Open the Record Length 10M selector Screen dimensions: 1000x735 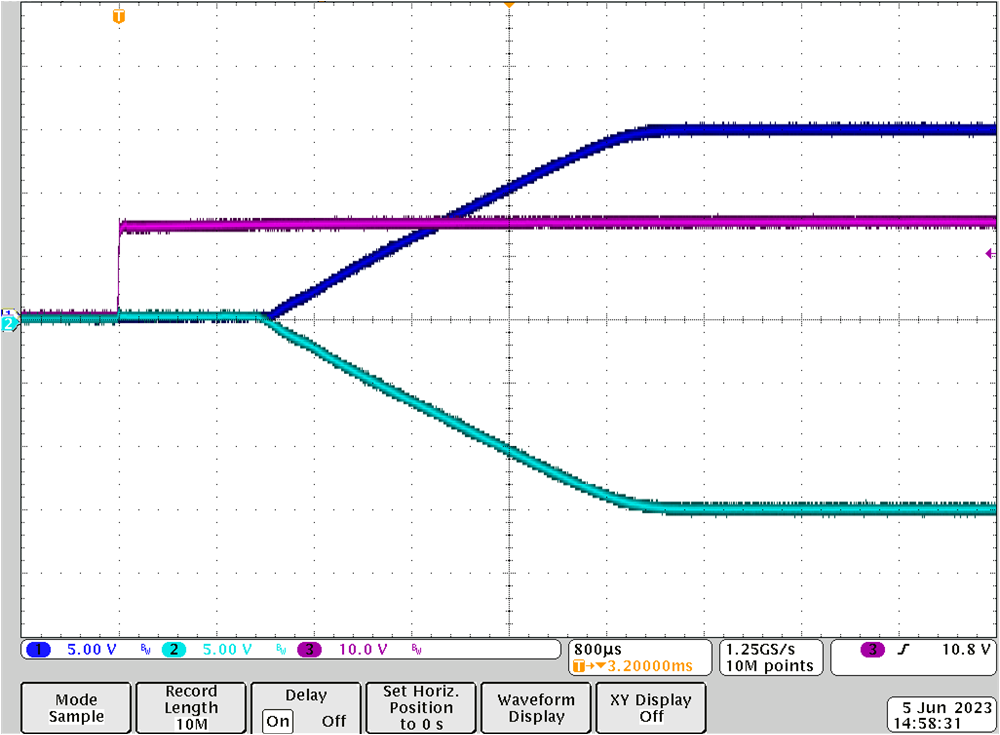pyautogui.click(x=191, y=708)
